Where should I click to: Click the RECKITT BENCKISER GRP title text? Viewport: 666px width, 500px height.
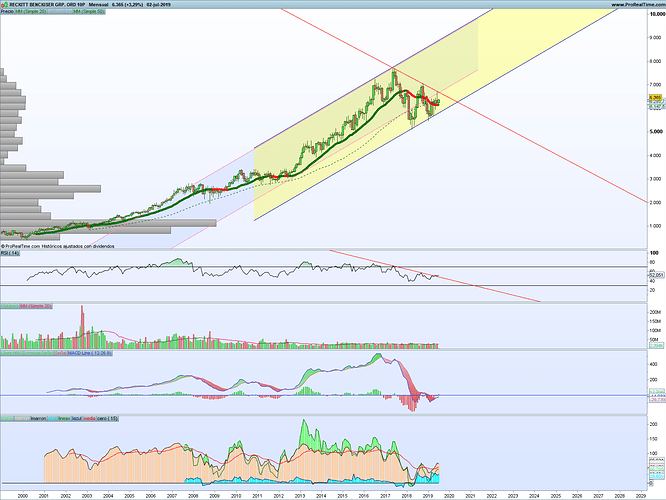[47, 5]
